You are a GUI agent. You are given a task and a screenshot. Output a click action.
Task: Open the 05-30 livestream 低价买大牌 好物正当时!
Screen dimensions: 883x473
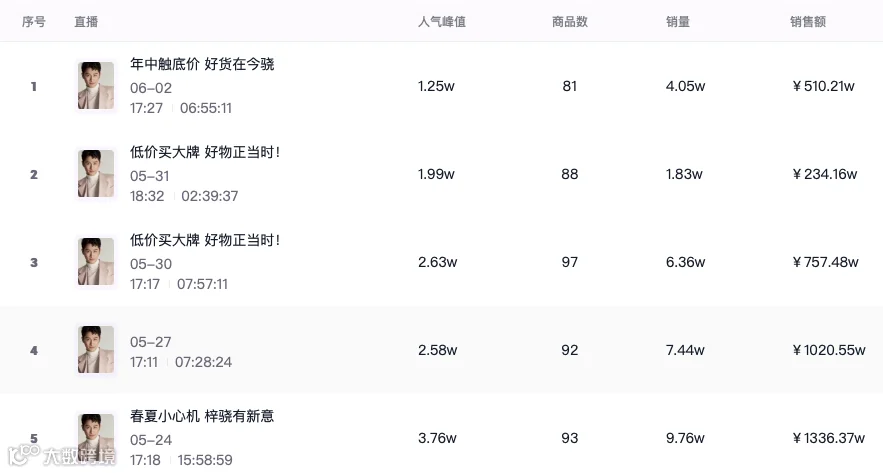click(x=205, y=240)
